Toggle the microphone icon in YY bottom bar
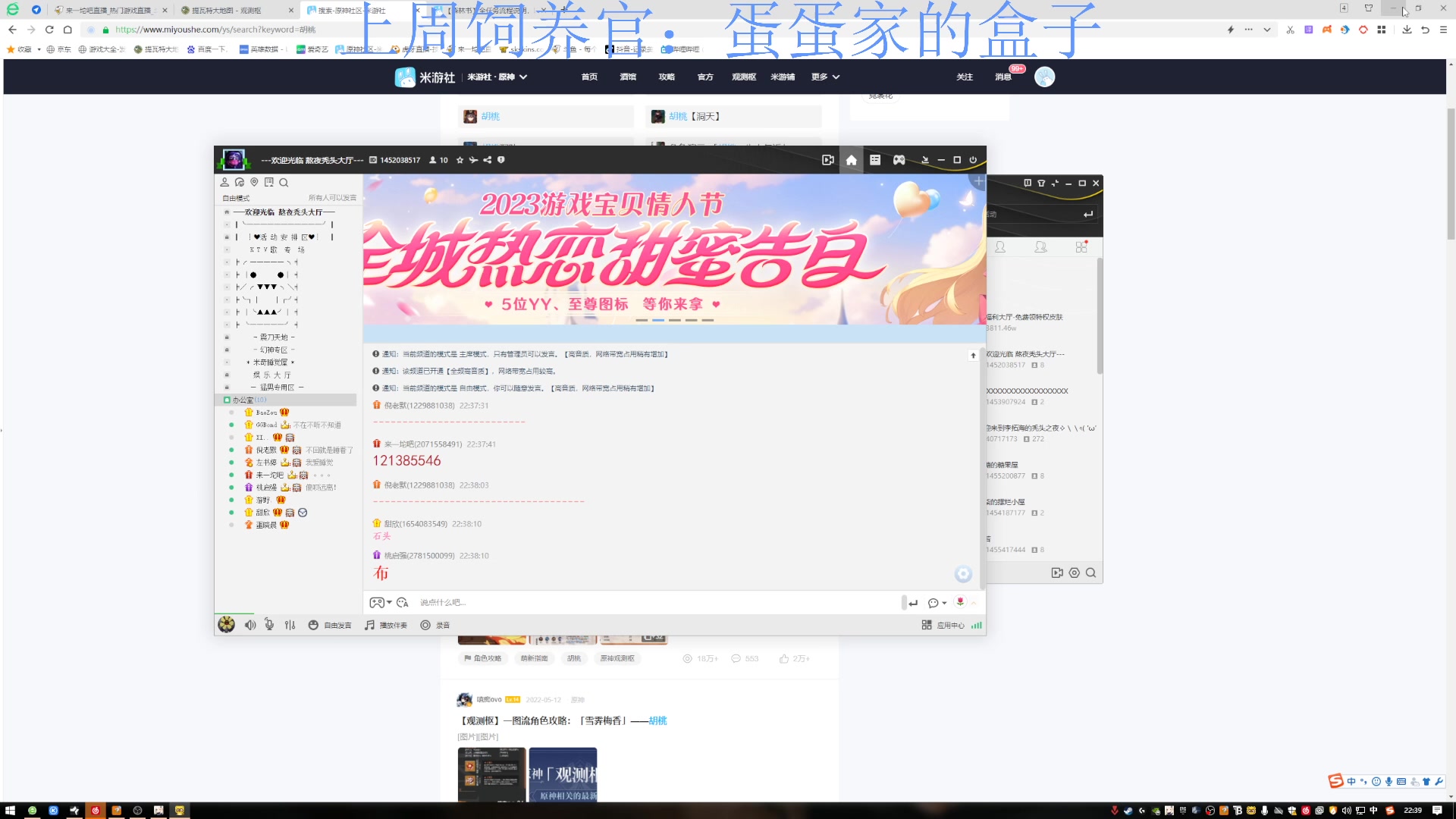The image size is (1456, 819). click(269, 625)
